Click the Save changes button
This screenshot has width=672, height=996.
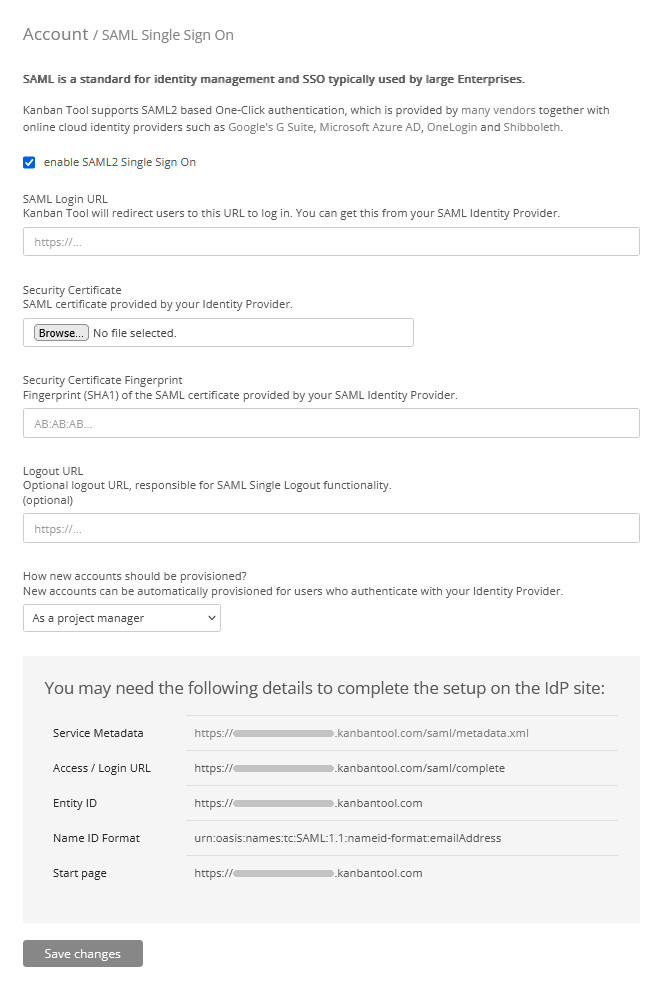pyautogui.click(x=82, y=953)
